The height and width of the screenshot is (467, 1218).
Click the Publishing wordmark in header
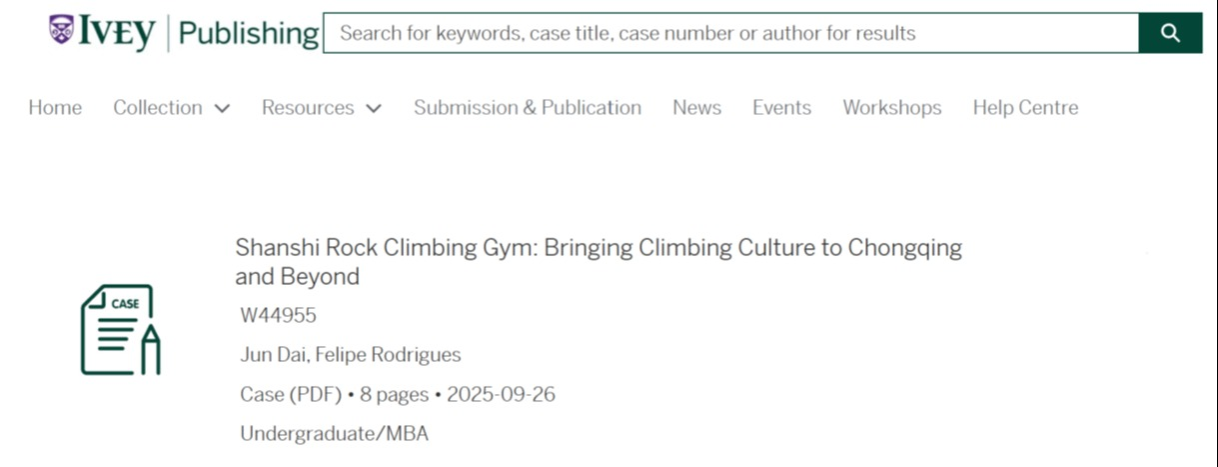[x=248, y=34]
